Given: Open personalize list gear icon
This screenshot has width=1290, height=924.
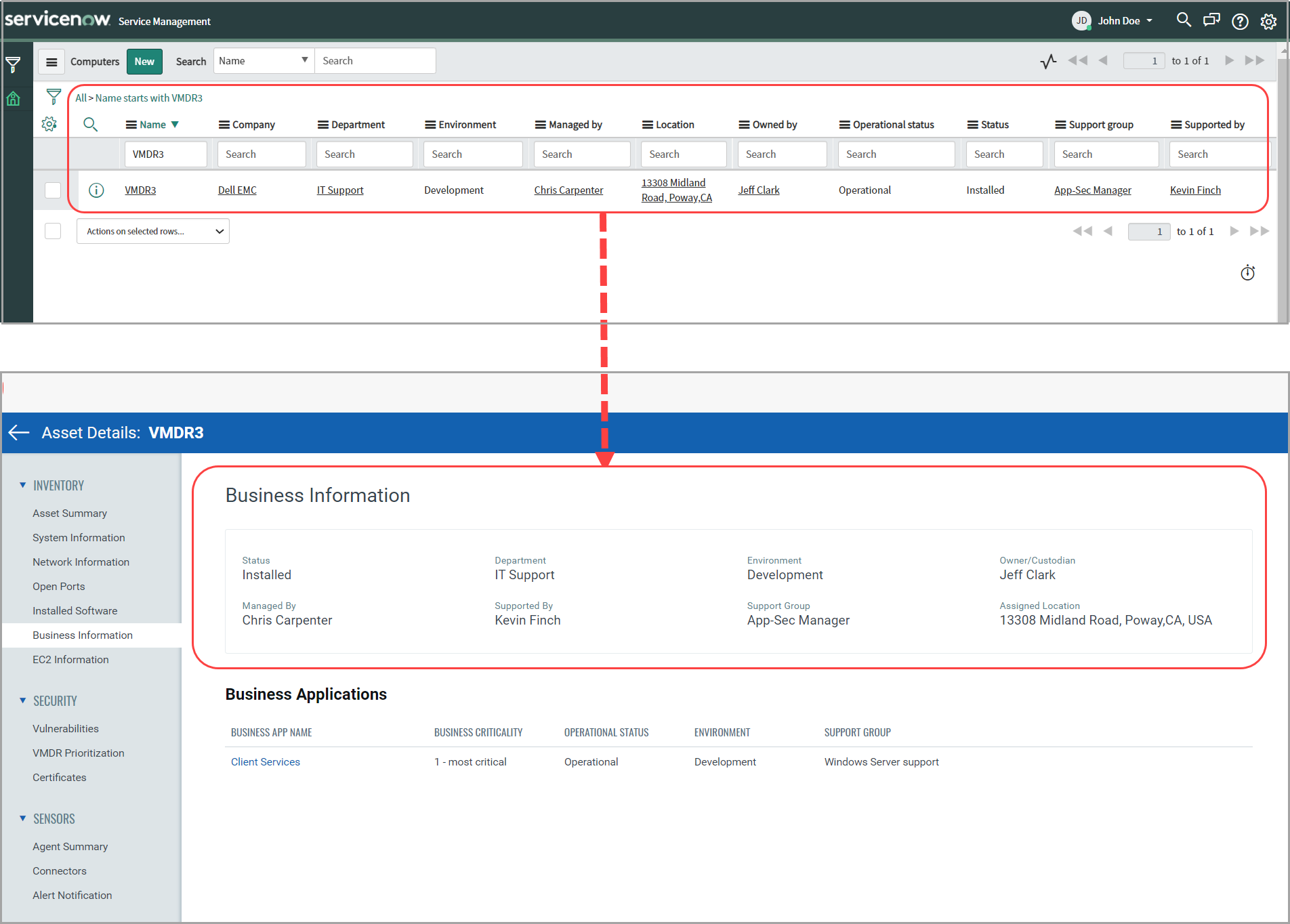Looking at the screenshot, I should pyautogui.click(x=49, y=124).
